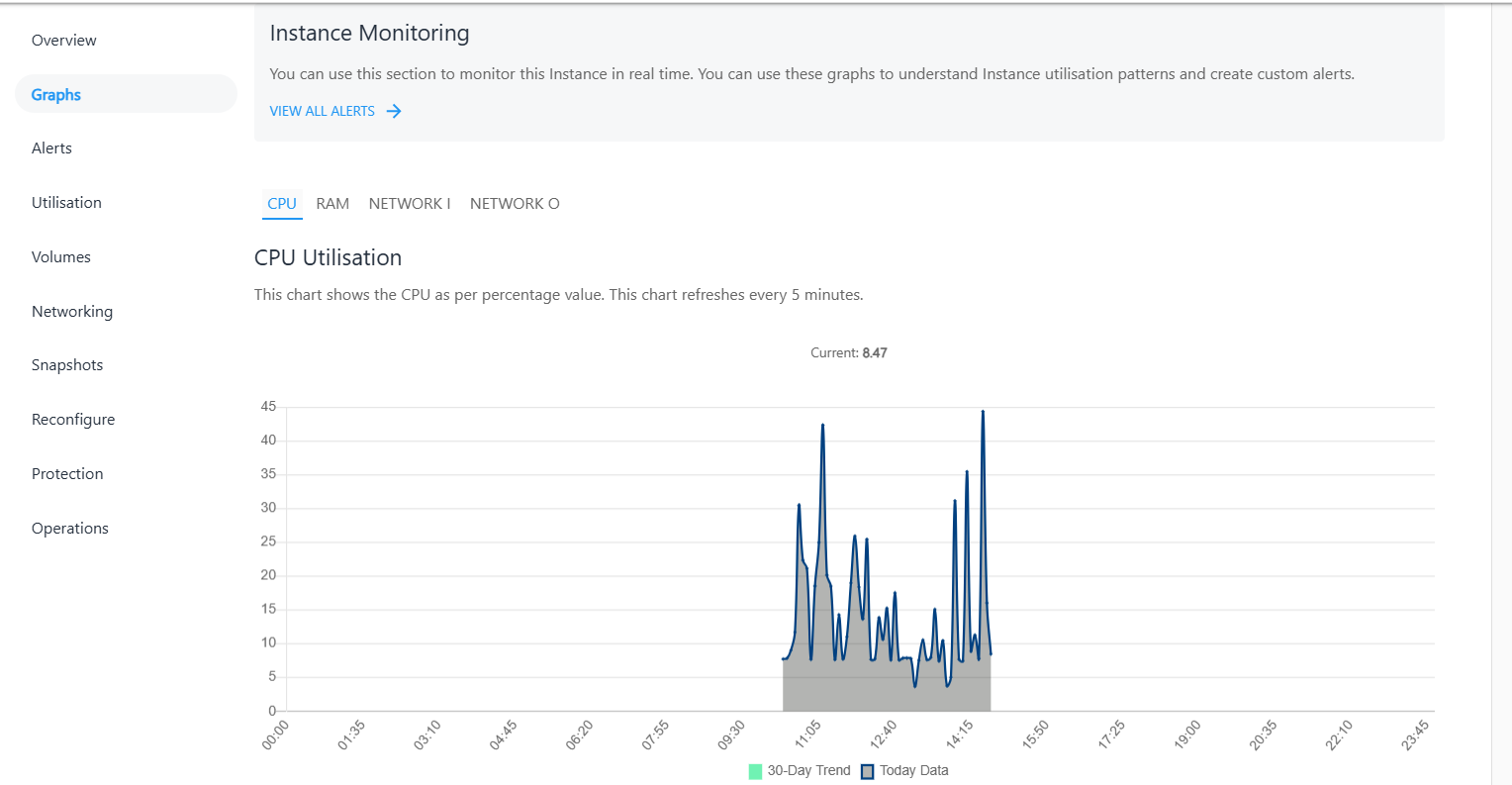Open the Snapshots page
The image size is (1512, 785).
[x=66, y=364]
